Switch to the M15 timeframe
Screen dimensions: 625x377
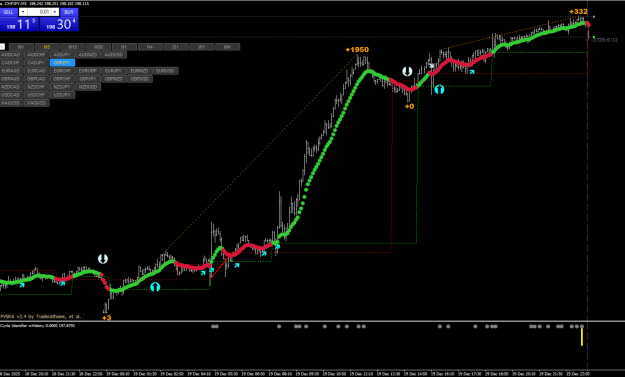click(x=73, y=47)
